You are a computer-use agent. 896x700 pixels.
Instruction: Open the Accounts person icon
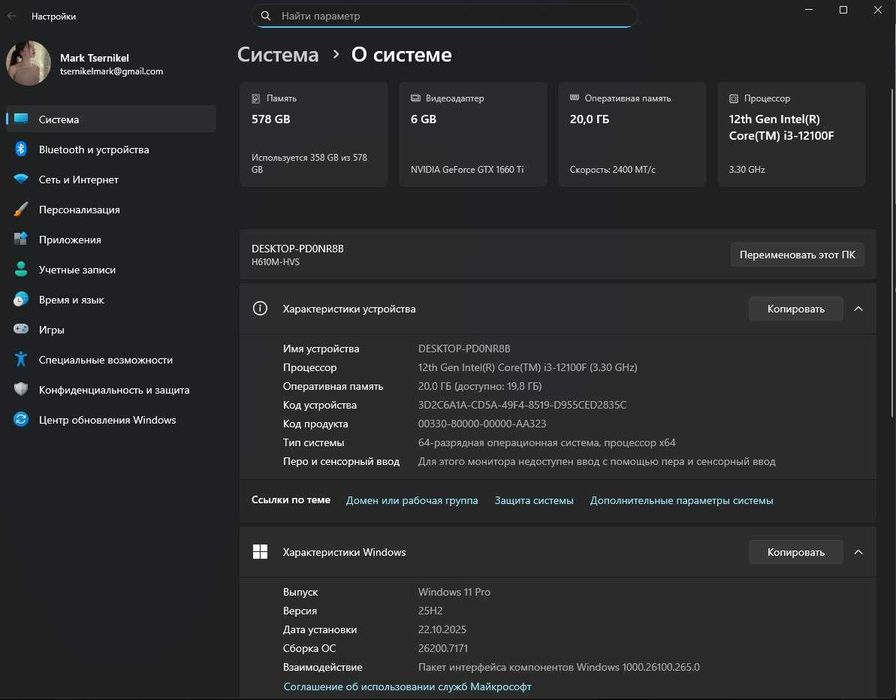tap(20, 269)
